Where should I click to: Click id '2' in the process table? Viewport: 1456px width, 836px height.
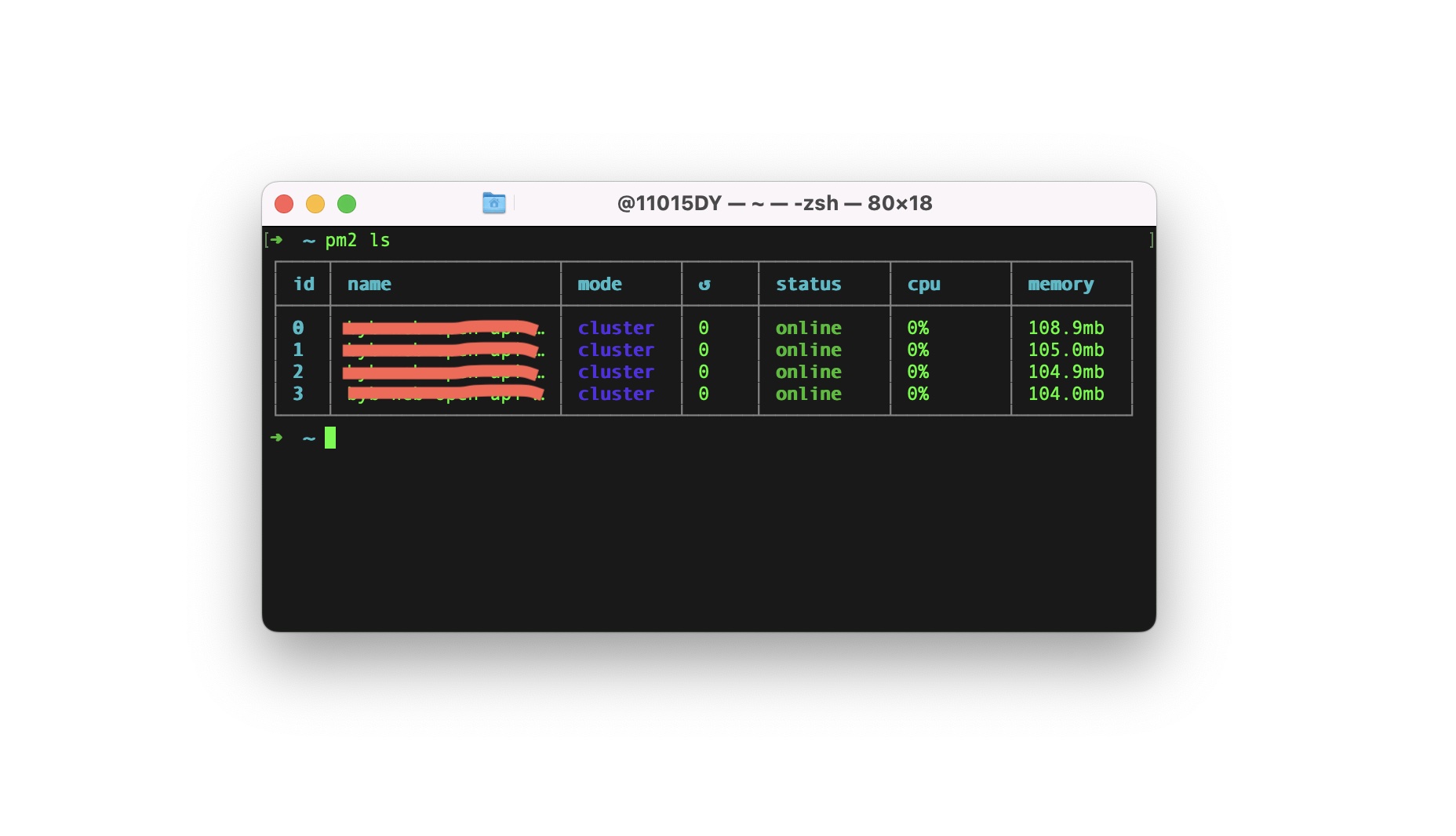point(298,372)
